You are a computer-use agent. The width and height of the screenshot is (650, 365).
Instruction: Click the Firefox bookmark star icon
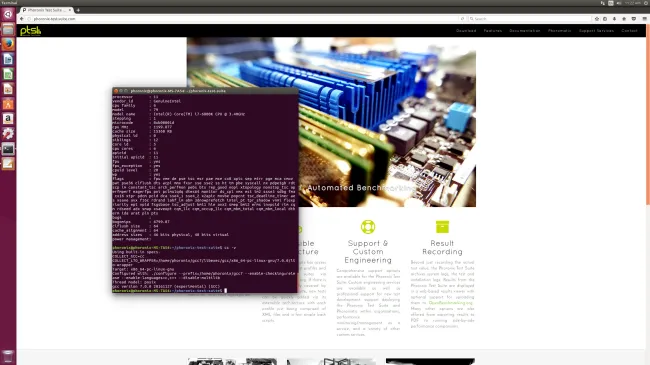[597, 19]
